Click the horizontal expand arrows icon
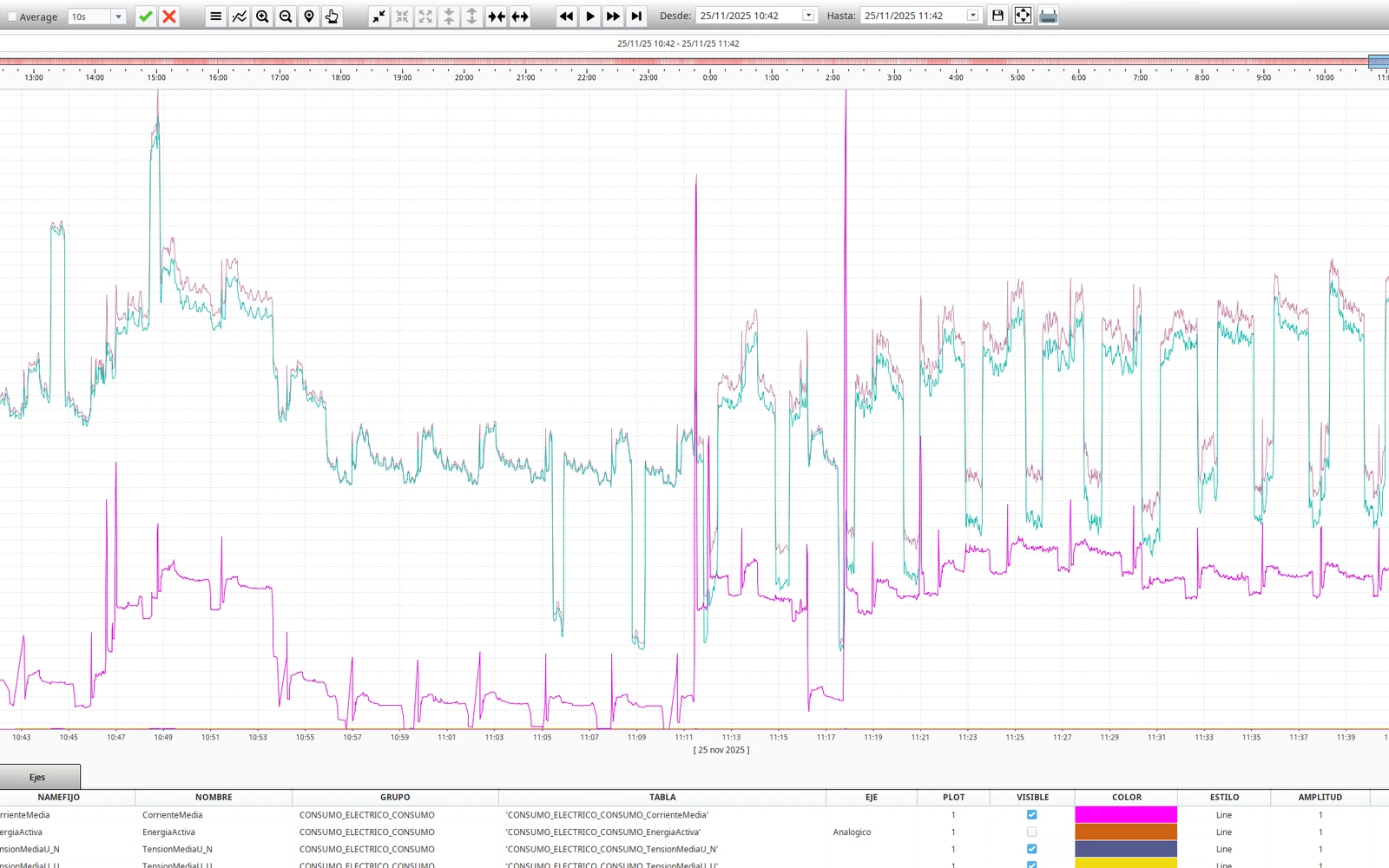Viewport: 1389px width, 868px height. (x=519, y=16)
